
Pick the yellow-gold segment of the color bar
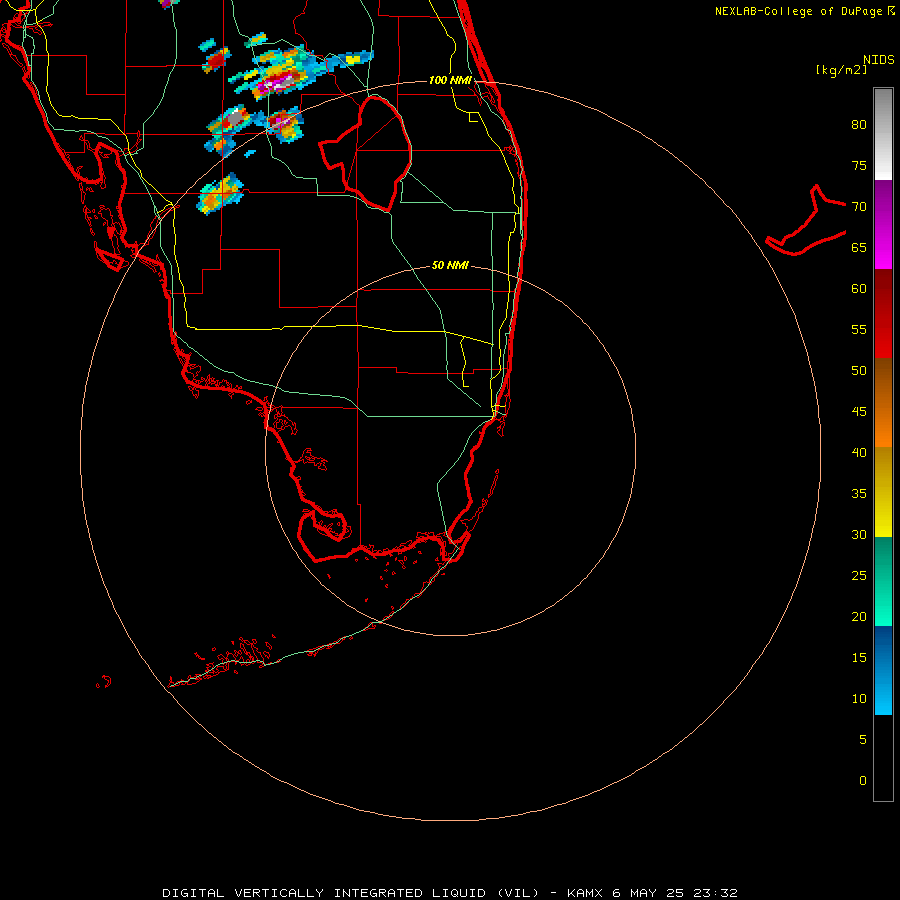pos(883,492)
